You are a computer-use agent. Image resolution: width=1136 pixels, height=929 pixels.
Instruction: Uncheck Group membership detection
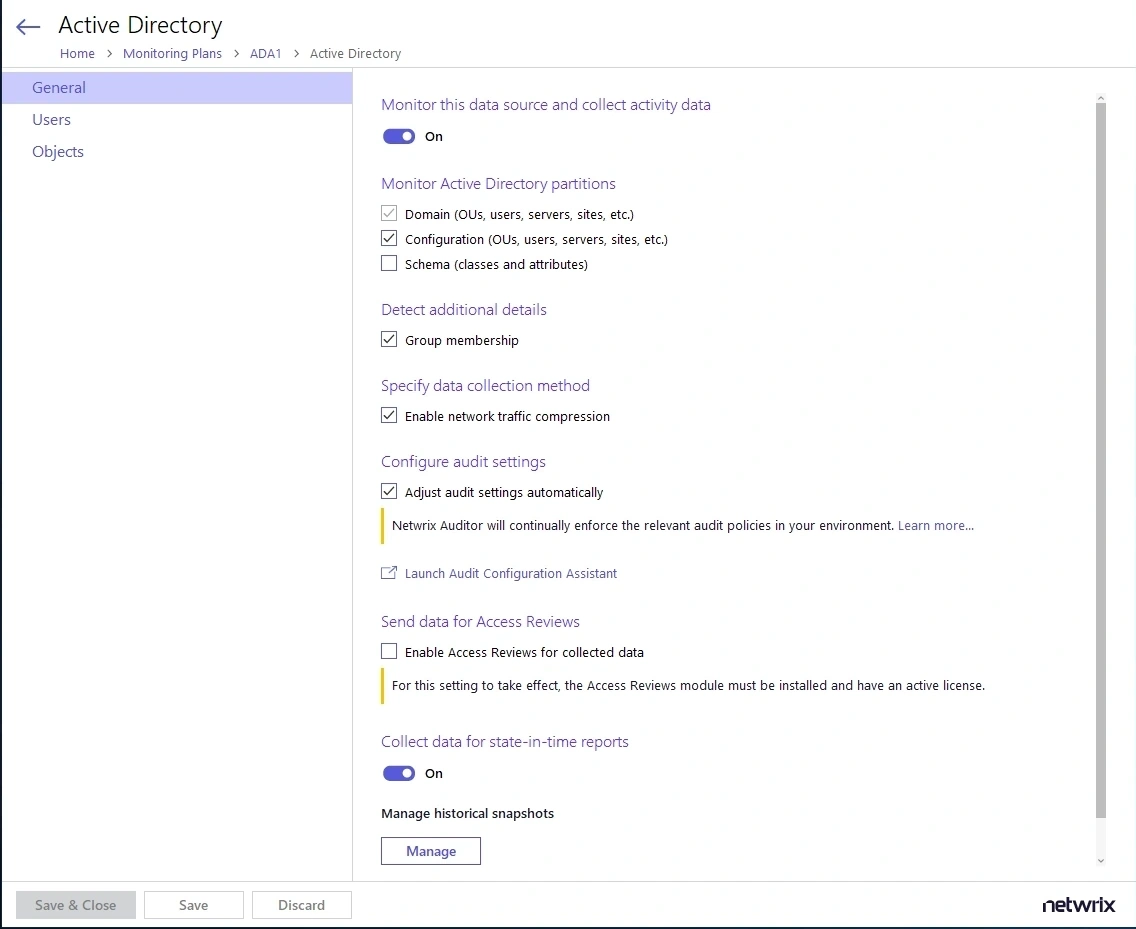tap(389, 340)
